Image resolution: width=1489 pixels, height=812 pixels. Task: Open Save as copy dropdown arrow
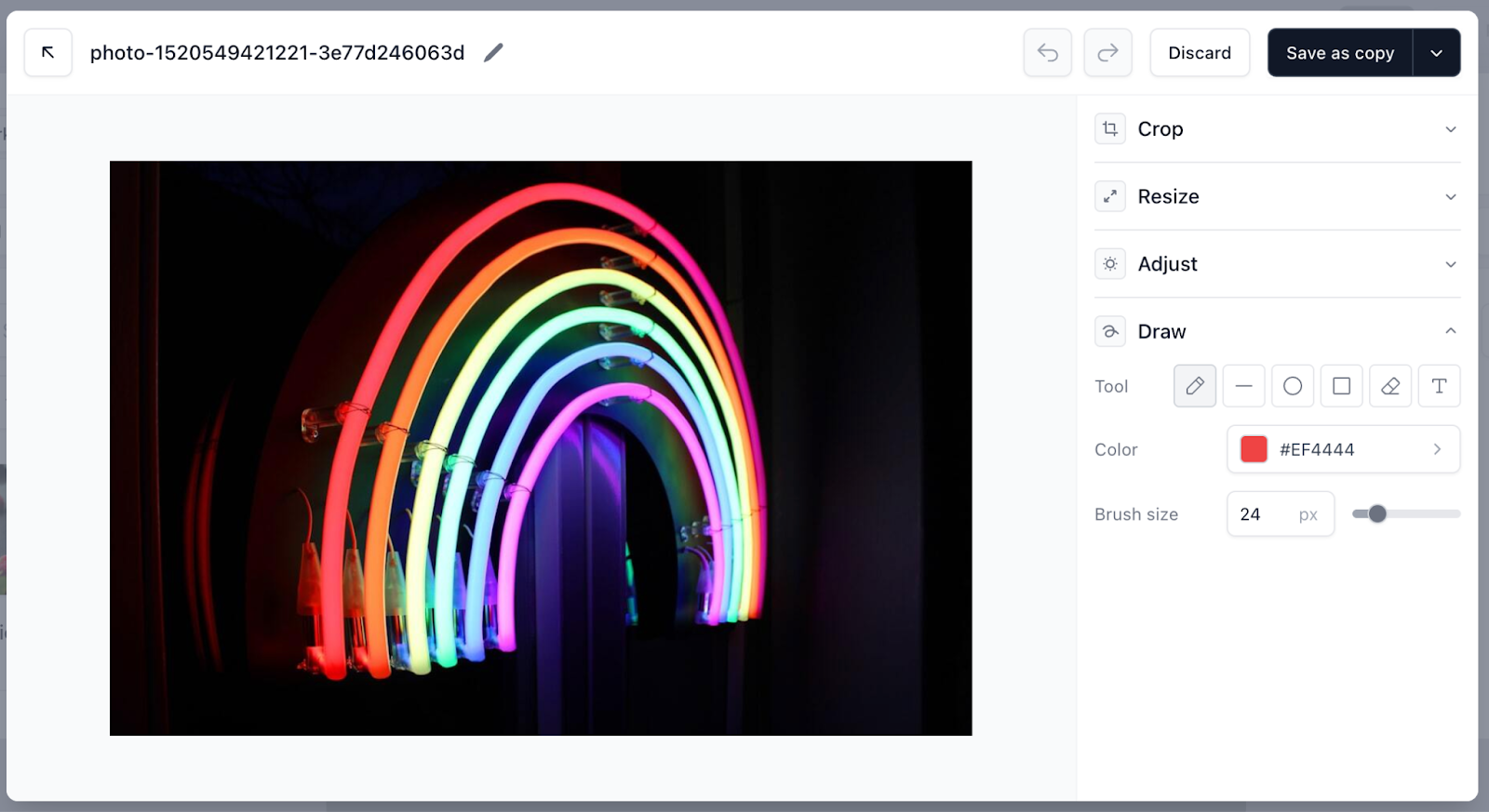pos(1436,53)
